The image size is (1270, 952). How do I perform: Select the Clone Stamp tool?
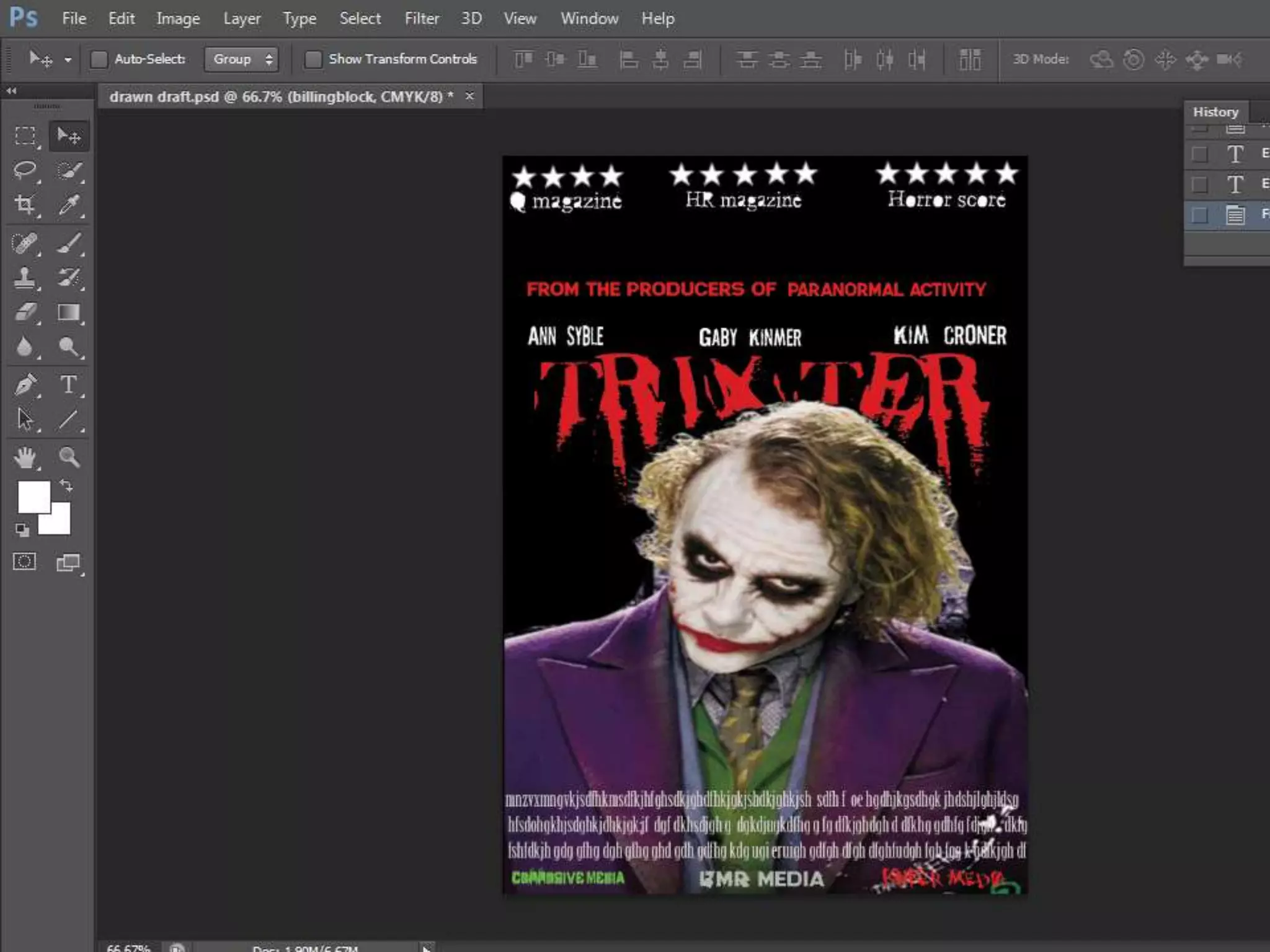(x=25, y=277)
